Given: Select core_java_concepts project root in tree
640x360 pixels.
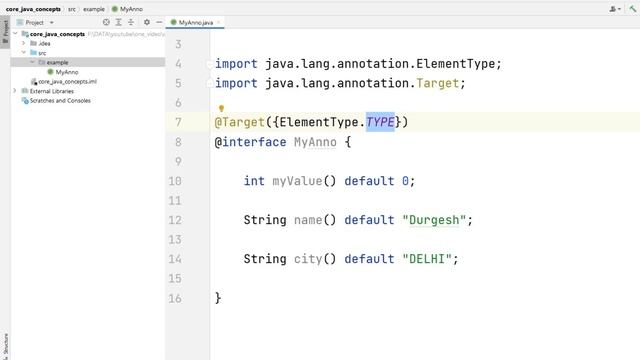Looking at the screenshot, I should tap(57, 34).
